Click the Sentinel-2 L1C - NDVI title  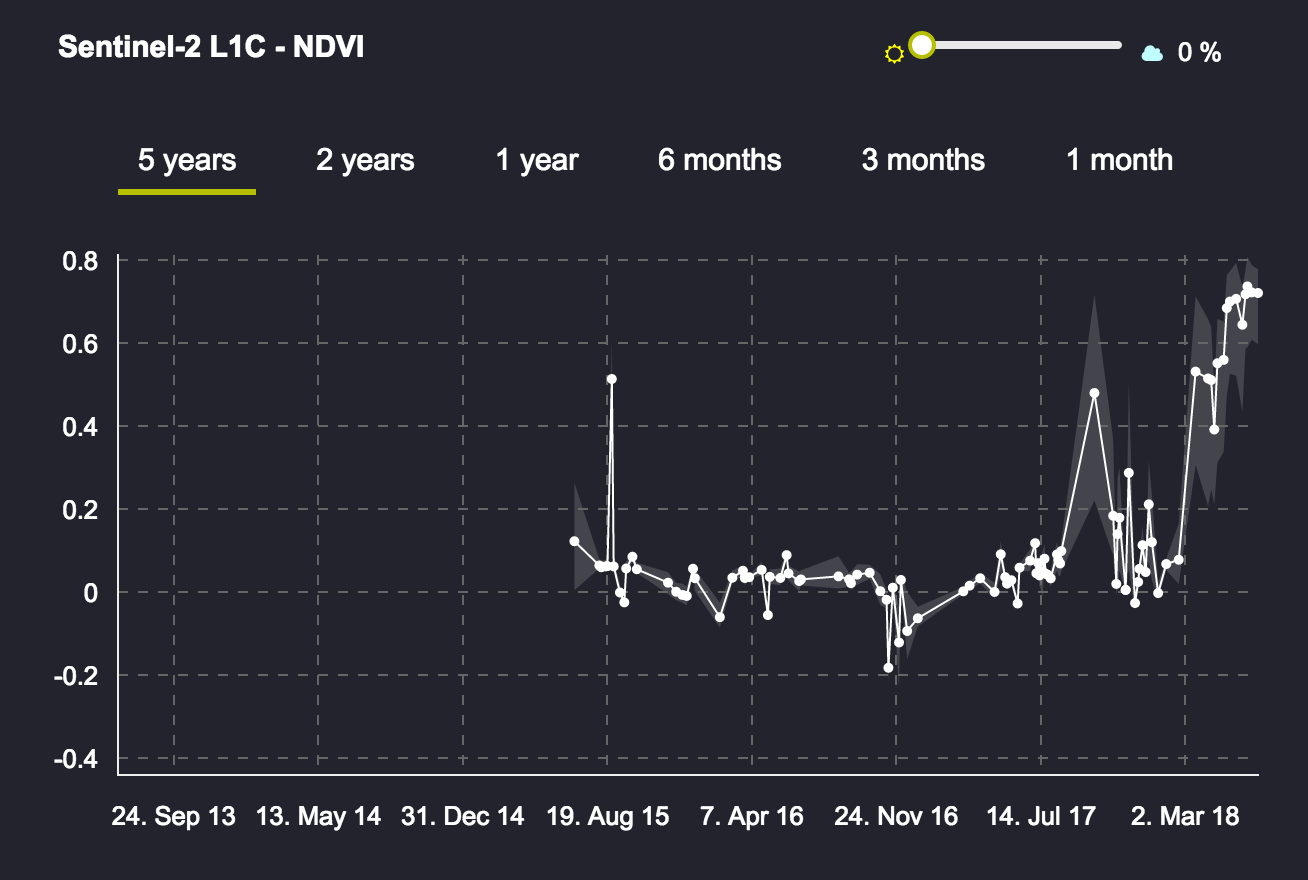[x=211, y=47]
